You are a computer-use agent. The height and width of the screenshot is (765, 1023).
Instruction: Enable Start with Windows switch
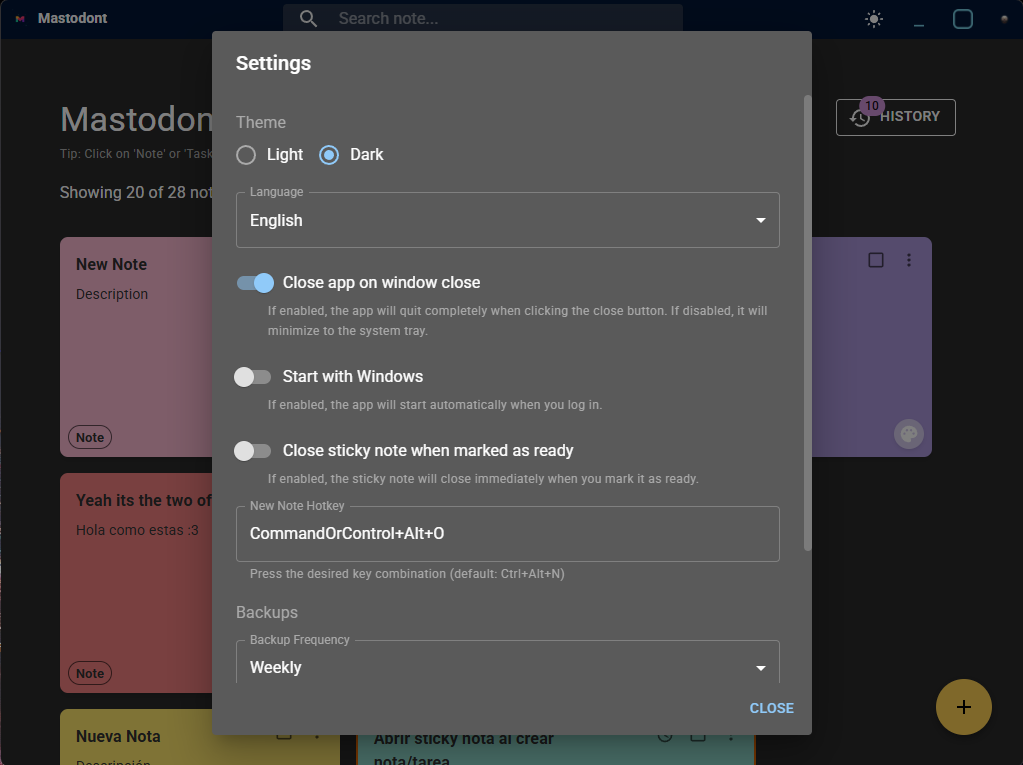click(x=252, y=377)
